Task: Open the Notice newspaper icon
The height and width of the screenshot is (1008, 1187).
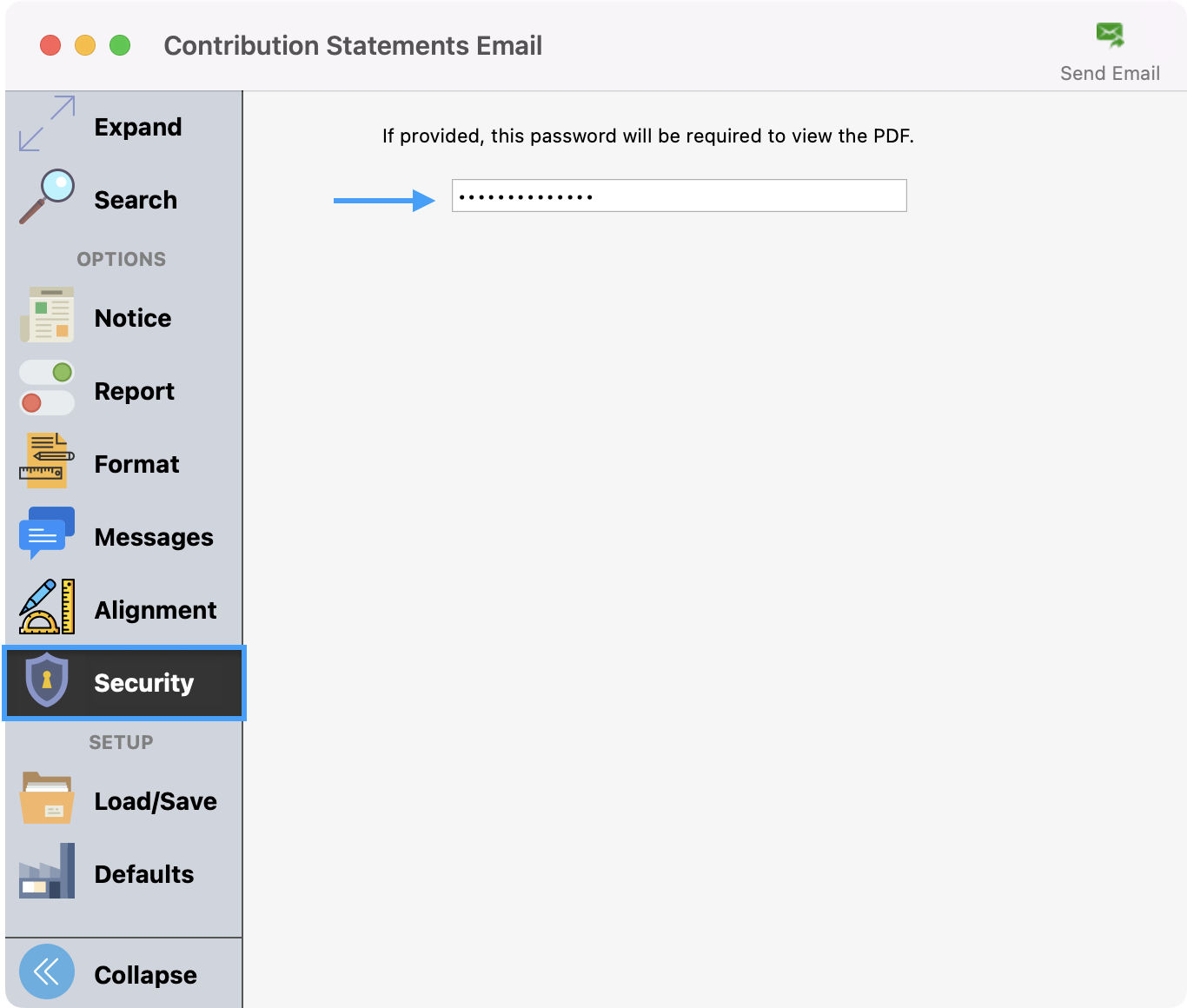Action: [x=47, y=315]
